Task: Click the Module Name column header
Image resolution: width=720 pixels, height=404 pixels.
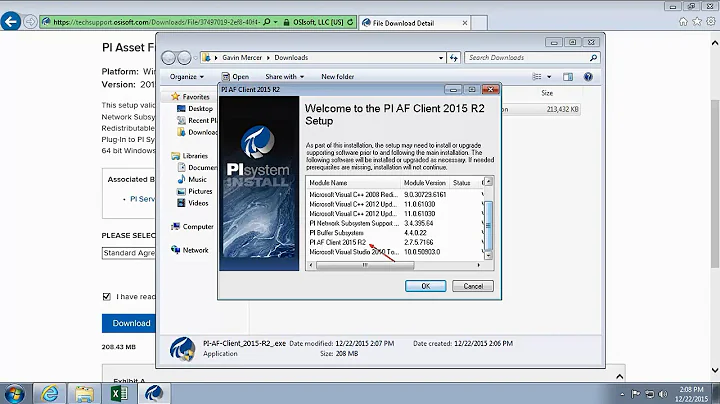Action: pos(354,183)
